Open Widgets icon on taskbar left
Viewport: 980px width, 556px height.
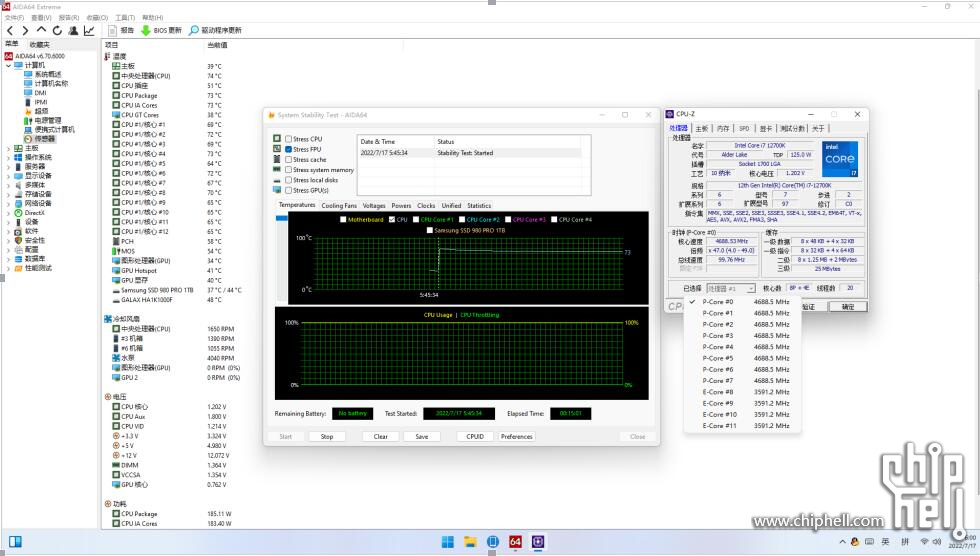coord(16,542)
